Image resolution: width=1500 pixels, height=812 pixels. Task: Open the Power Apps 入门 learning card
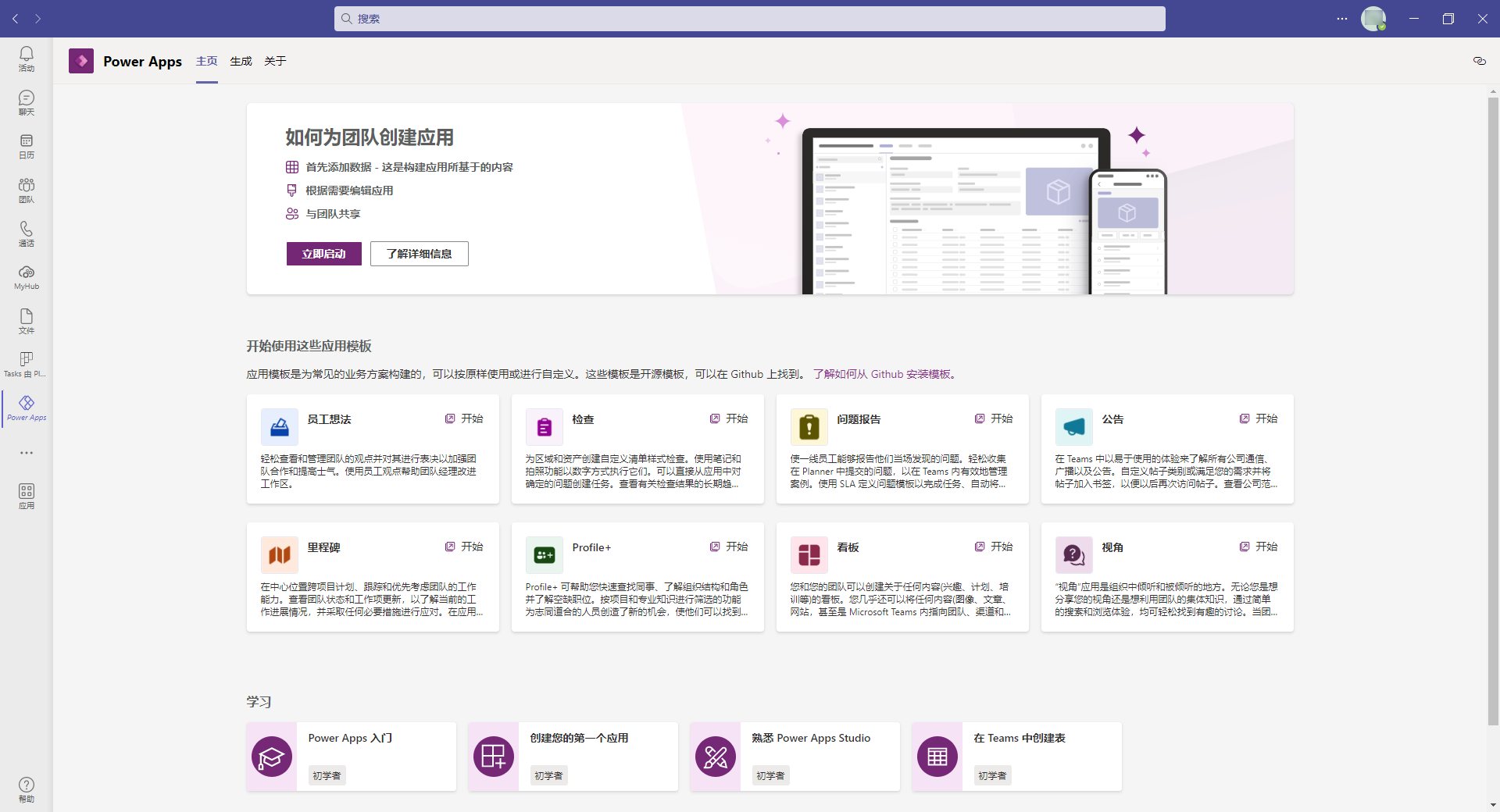[x=352, y=757]
